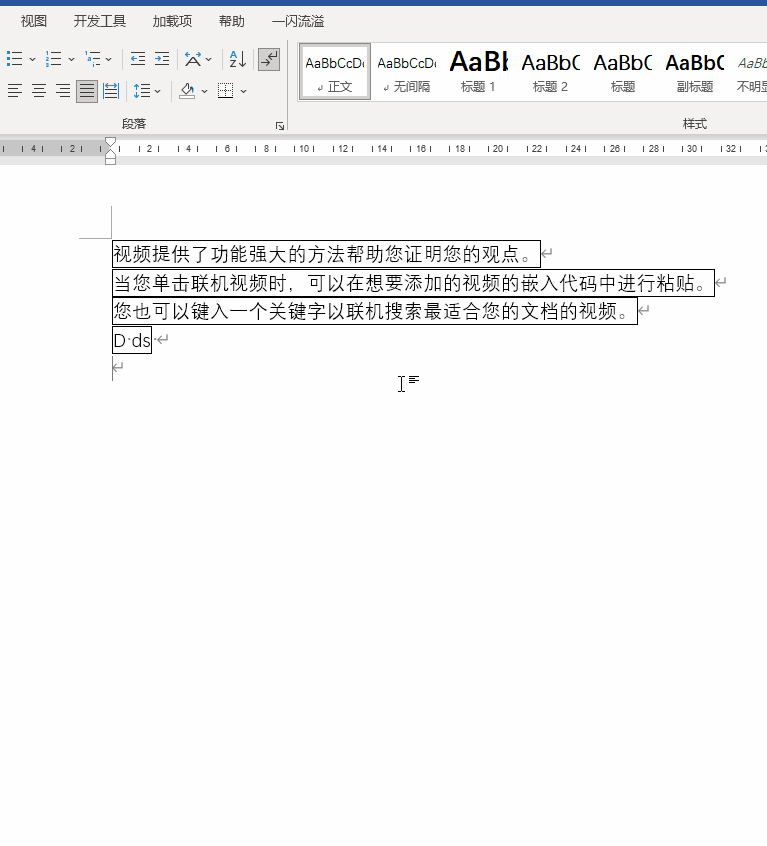Open bullet library dropdown arrow
The image size is (767, 846).
tap(32, 59)
